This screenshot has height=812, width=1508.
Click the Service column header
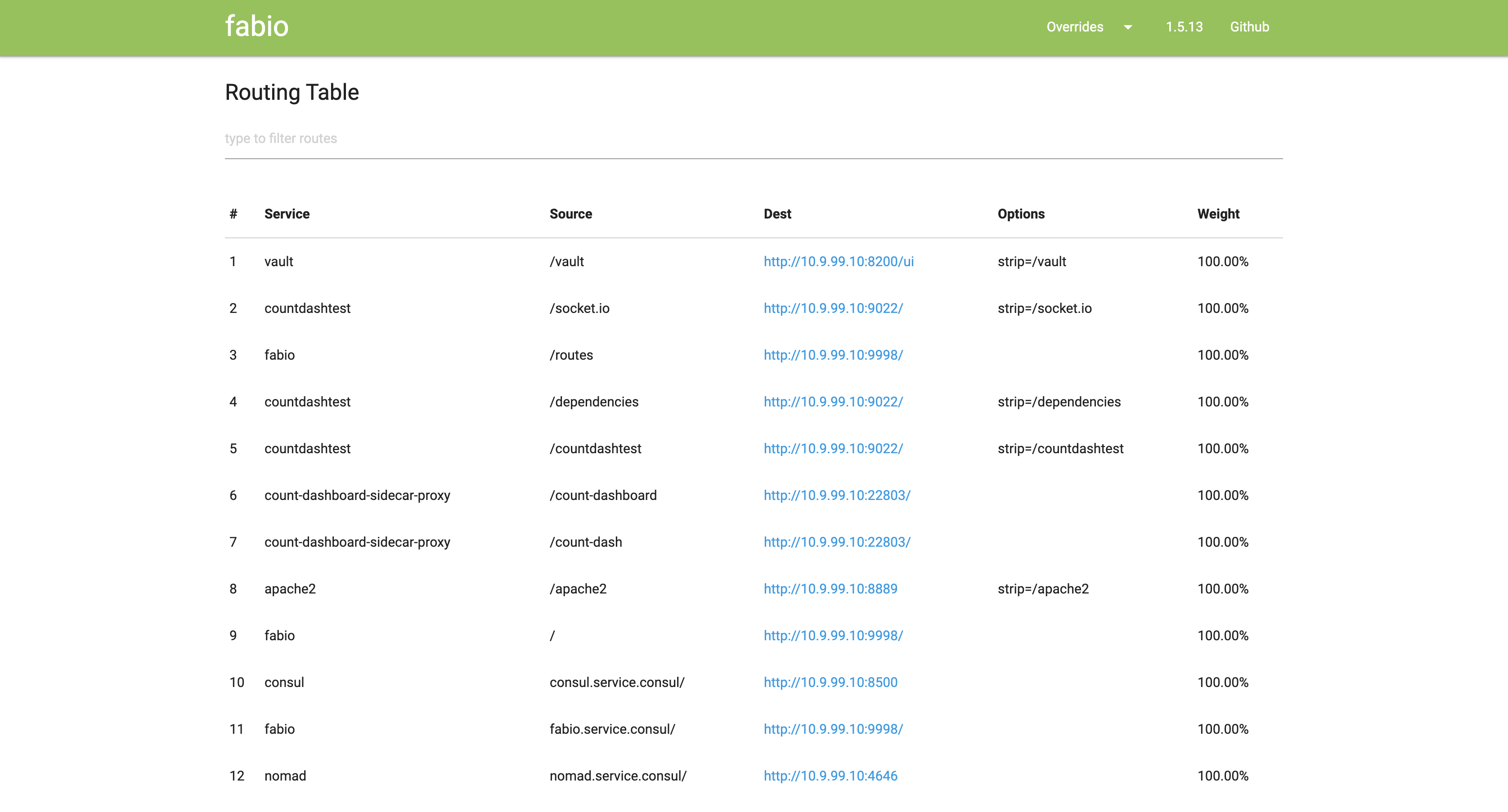287,214
